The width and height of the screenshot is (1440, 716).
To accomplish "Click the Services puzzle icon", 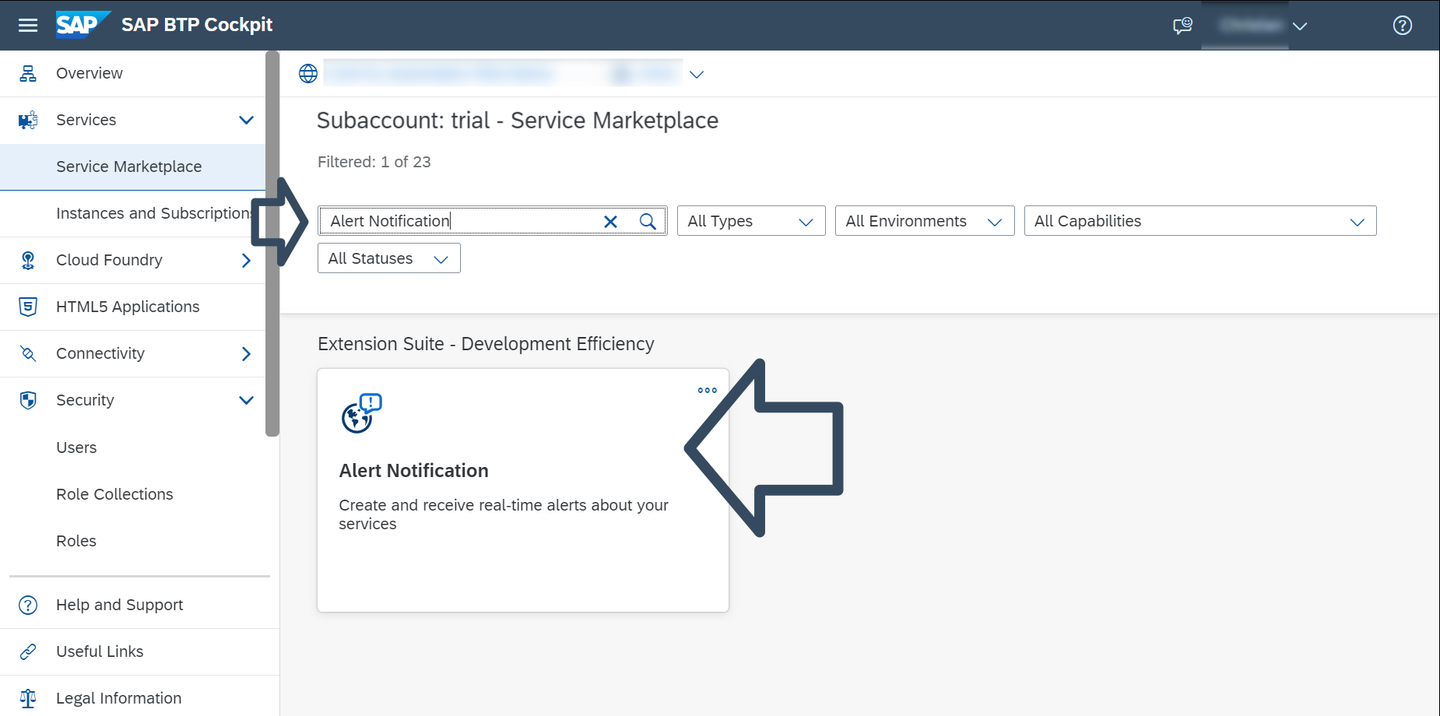I will click(28, 120).
